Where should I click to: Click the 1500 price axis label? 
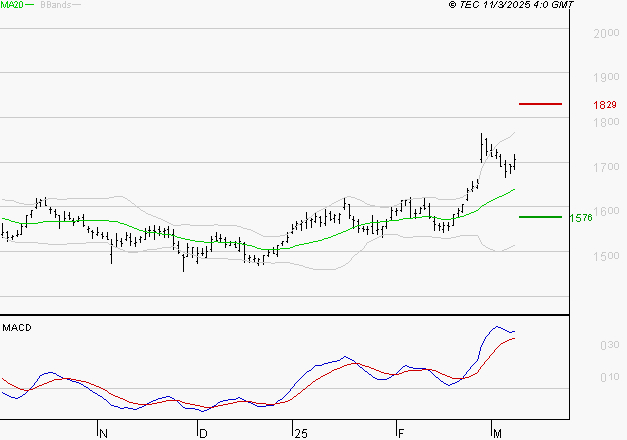point(606,256)
